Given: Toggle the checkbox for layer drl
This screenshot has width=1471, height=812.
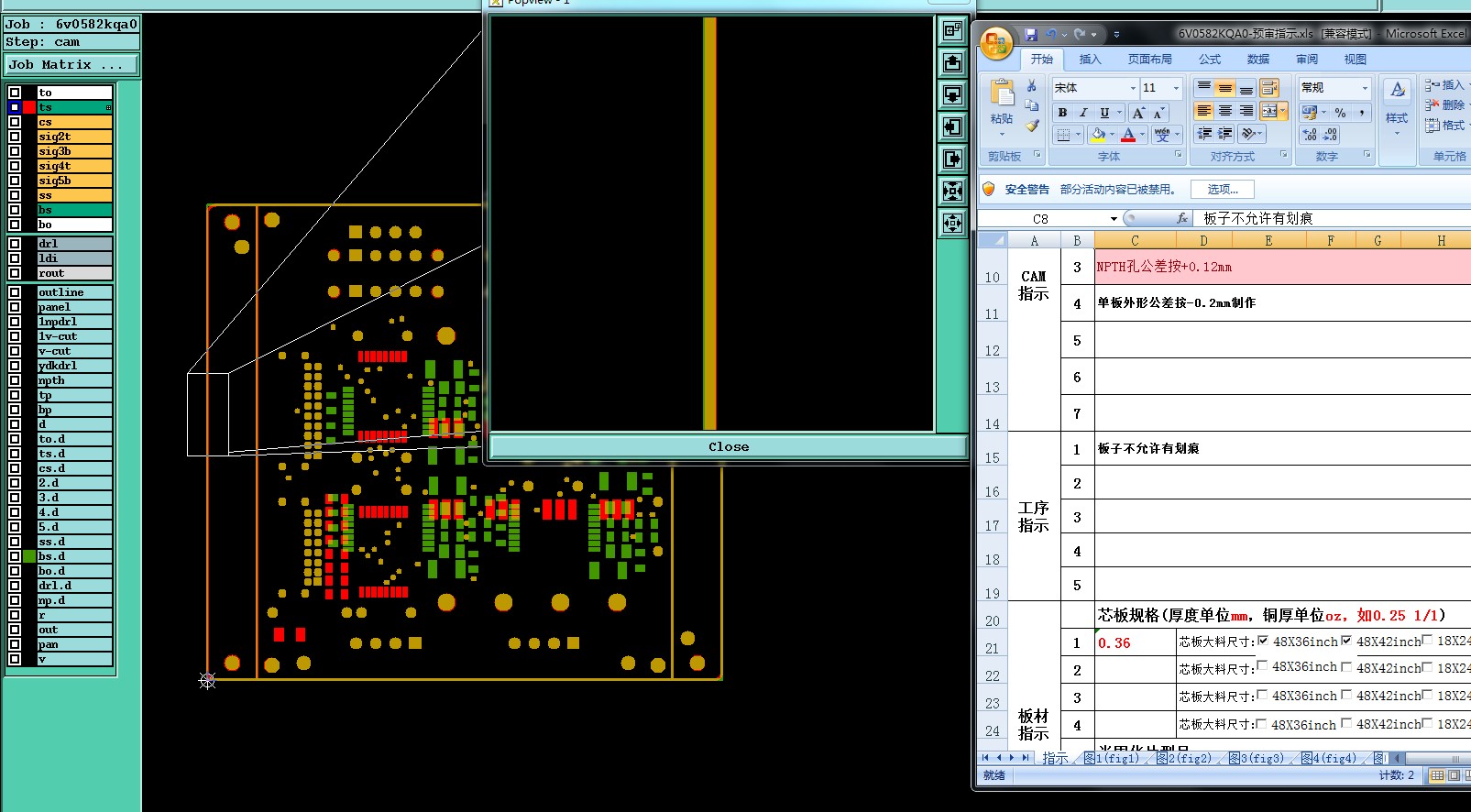Looking at the screenshot, I should (x=15, y=244).
